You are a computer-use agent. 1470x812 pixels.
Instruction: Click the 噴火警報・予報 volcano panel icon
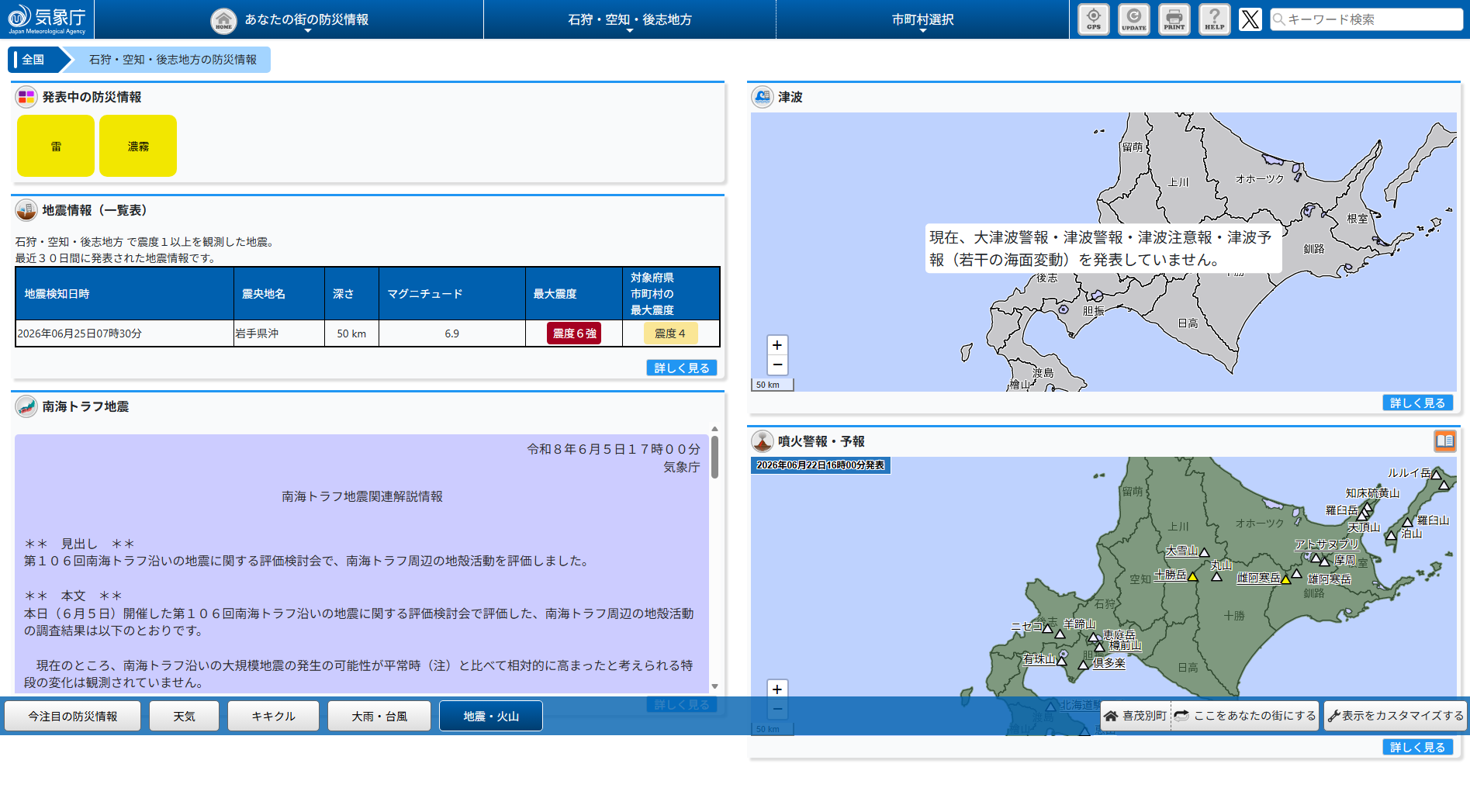click(763, 441)
